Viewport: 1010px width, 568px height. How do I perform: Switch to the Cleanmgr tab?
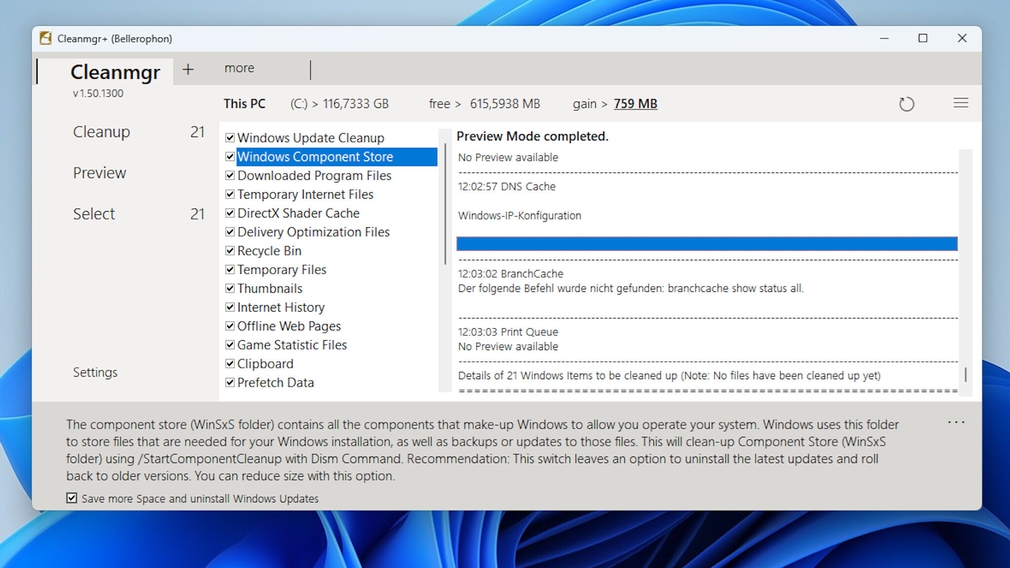tap(115, 71)
